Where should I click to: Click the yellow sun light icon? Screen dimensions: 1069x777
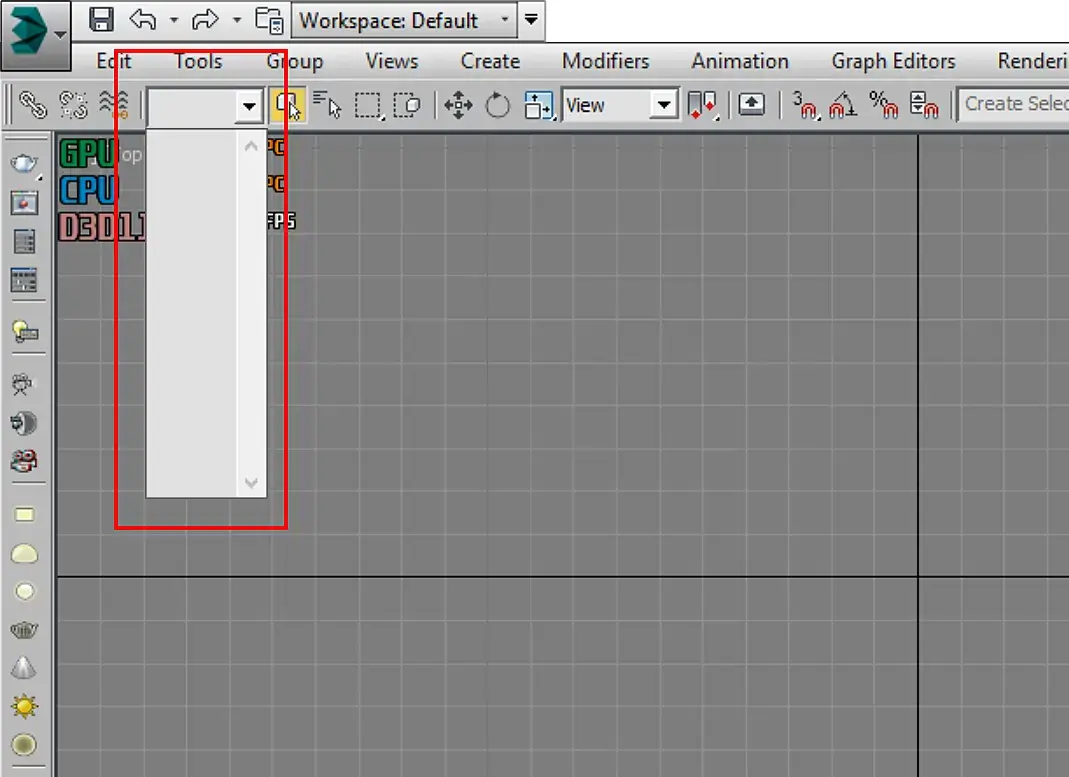click(25, 706)
